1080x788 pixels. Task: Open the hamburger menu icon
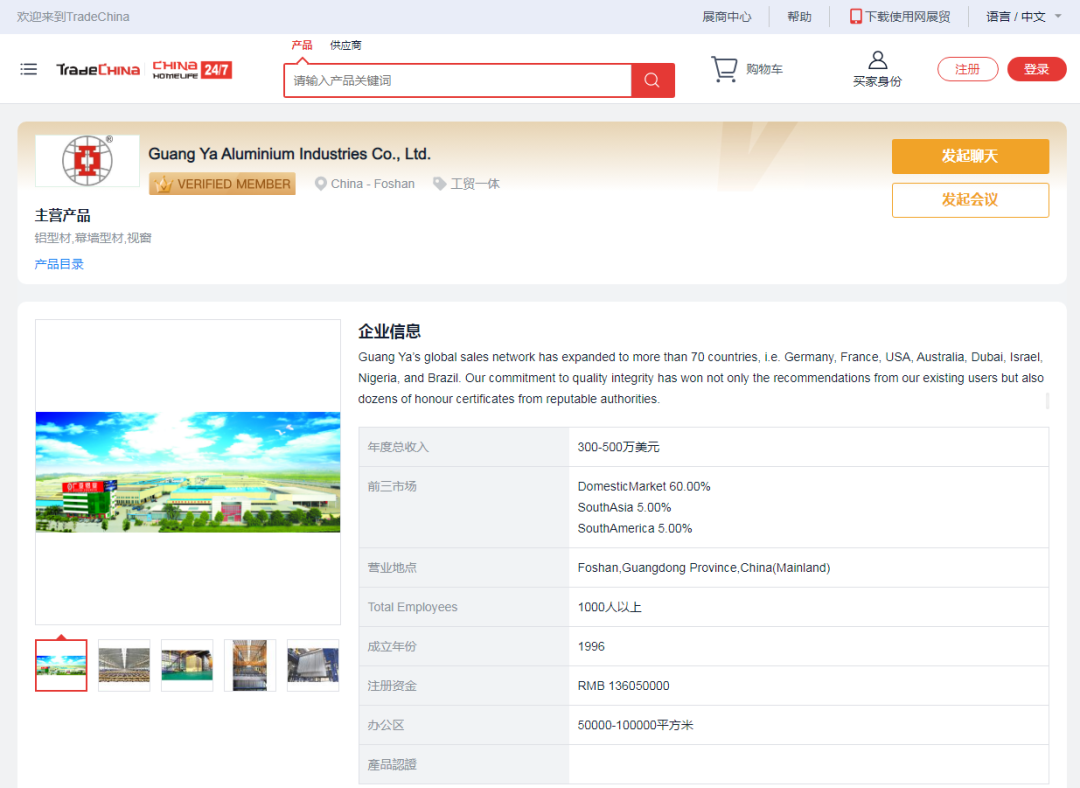(29, 69)
